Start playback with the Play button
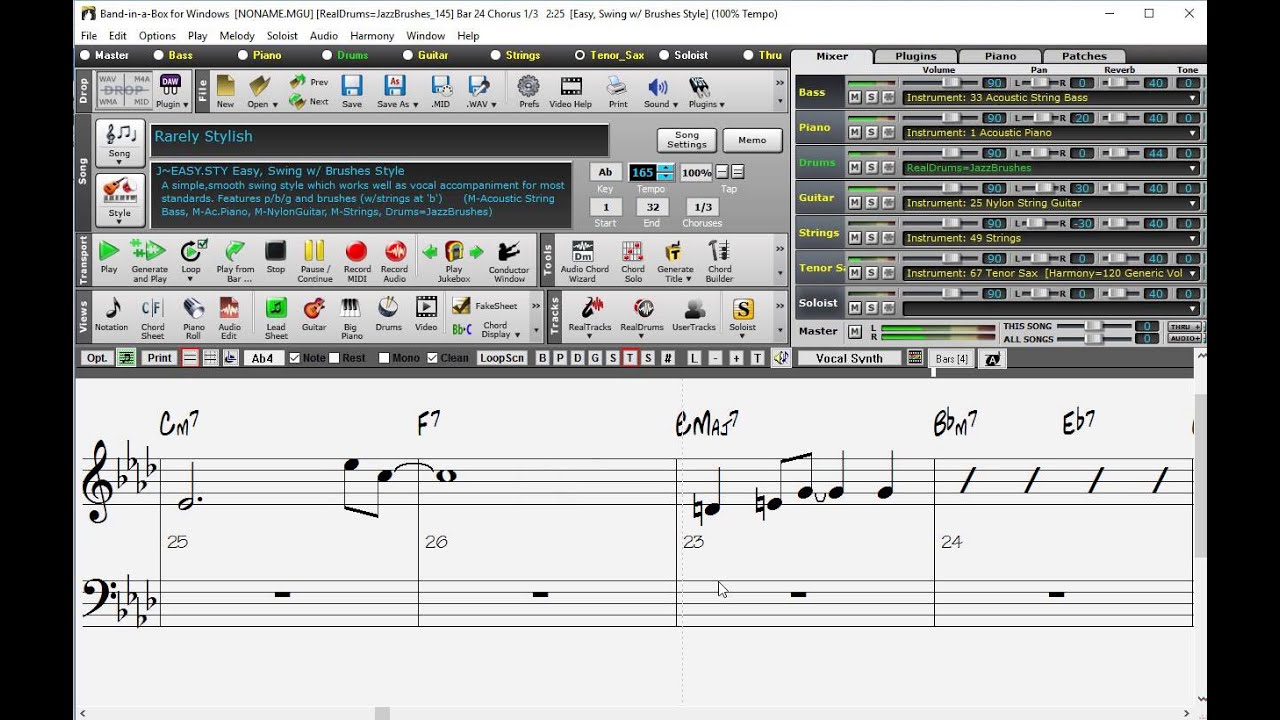 coord(109,257)
